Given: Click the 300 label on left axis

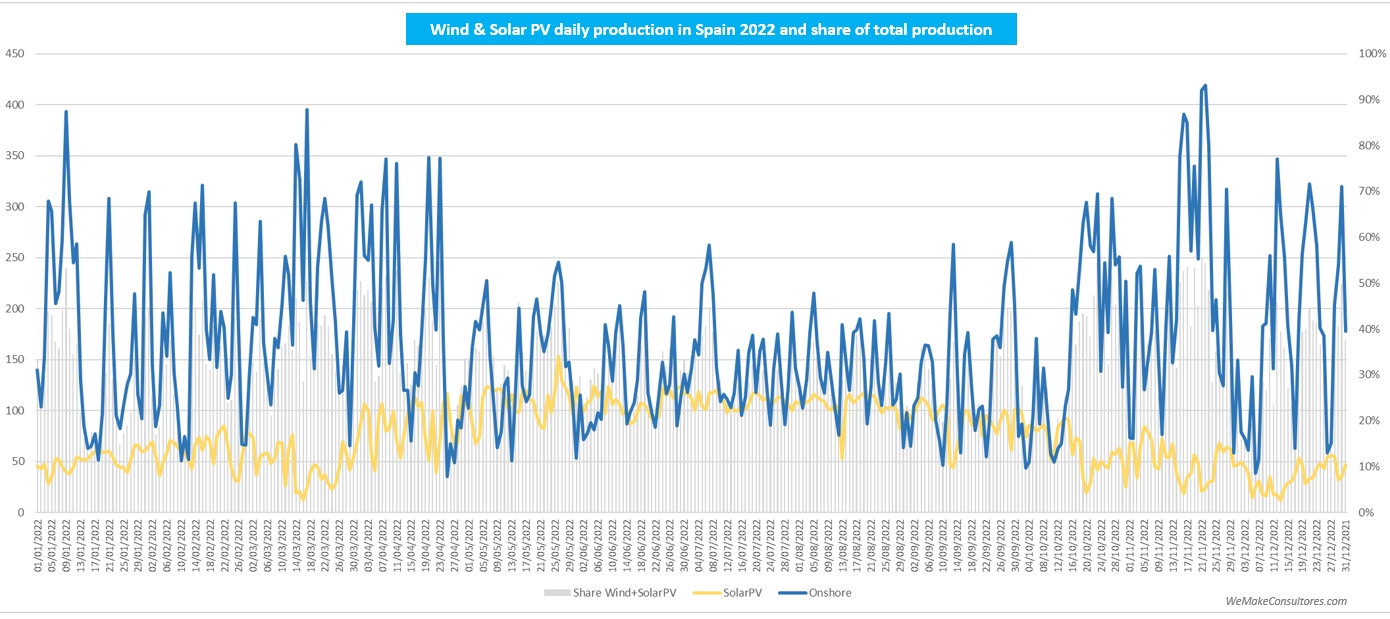Looking at the screenshot, I should pyautogui.click(x=14, y=207).
